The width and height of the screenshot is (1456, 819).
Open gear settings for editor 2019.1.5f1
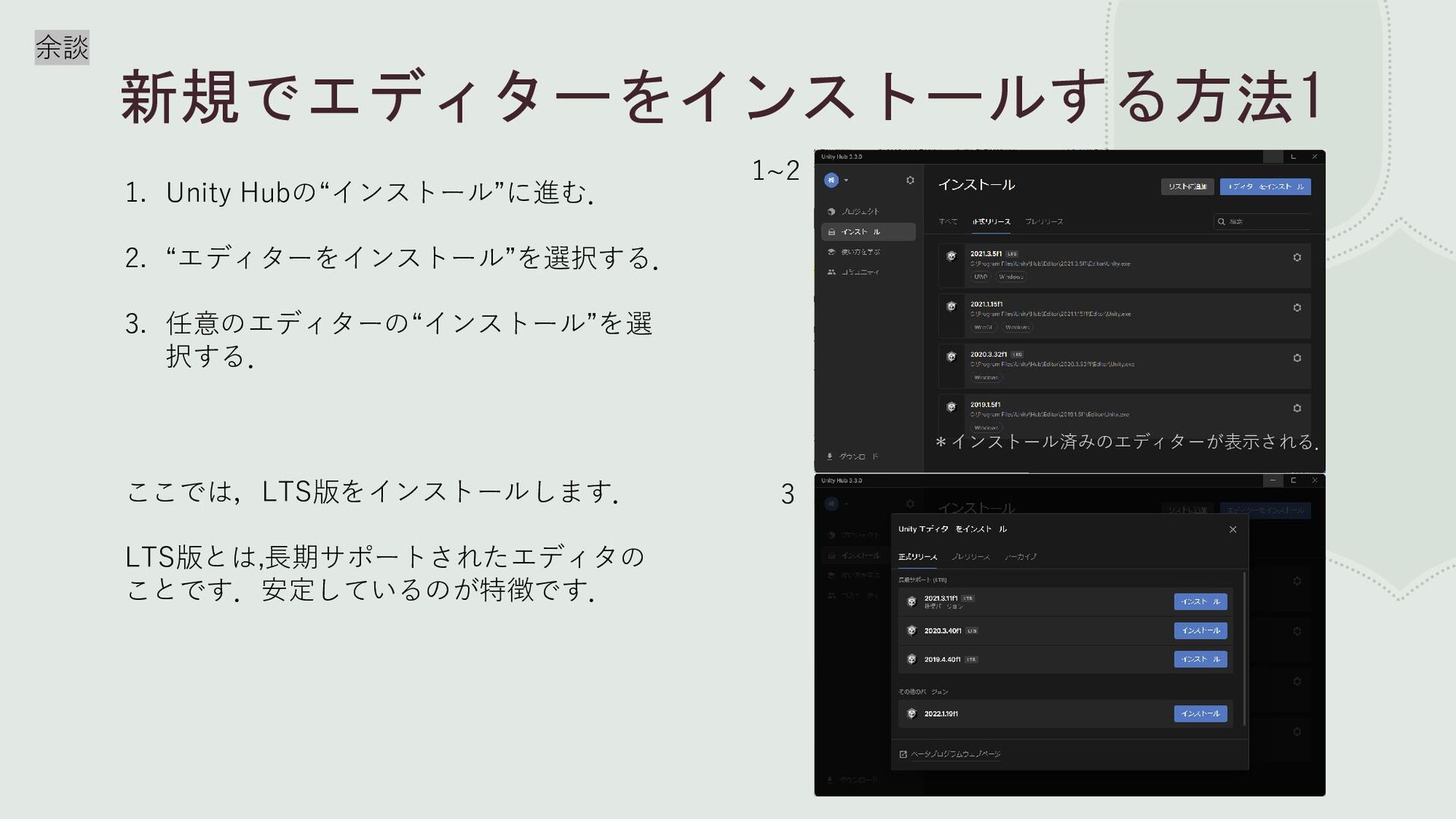(1297, 408)
